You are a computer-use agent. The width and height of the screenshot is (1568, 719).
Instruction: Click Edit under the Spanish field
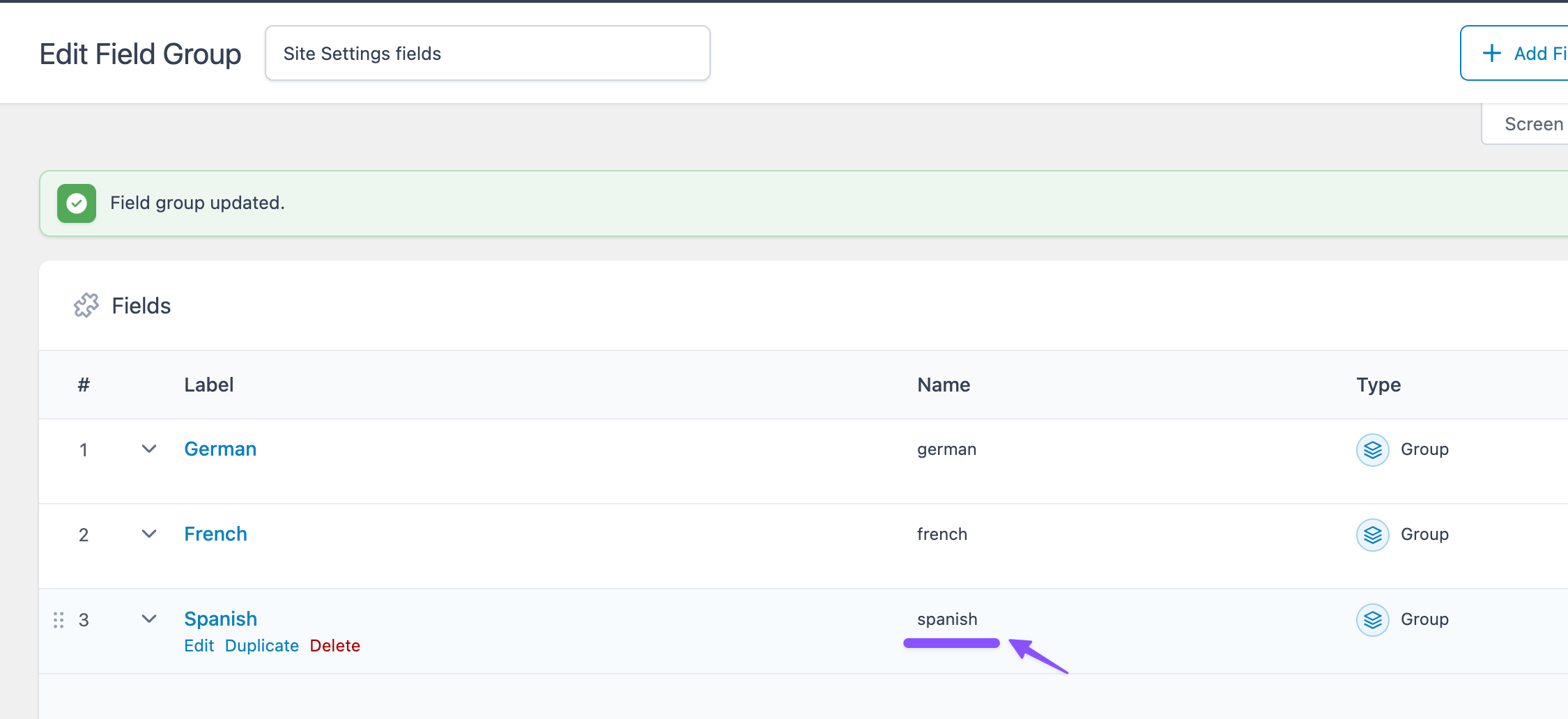(199, 646)
